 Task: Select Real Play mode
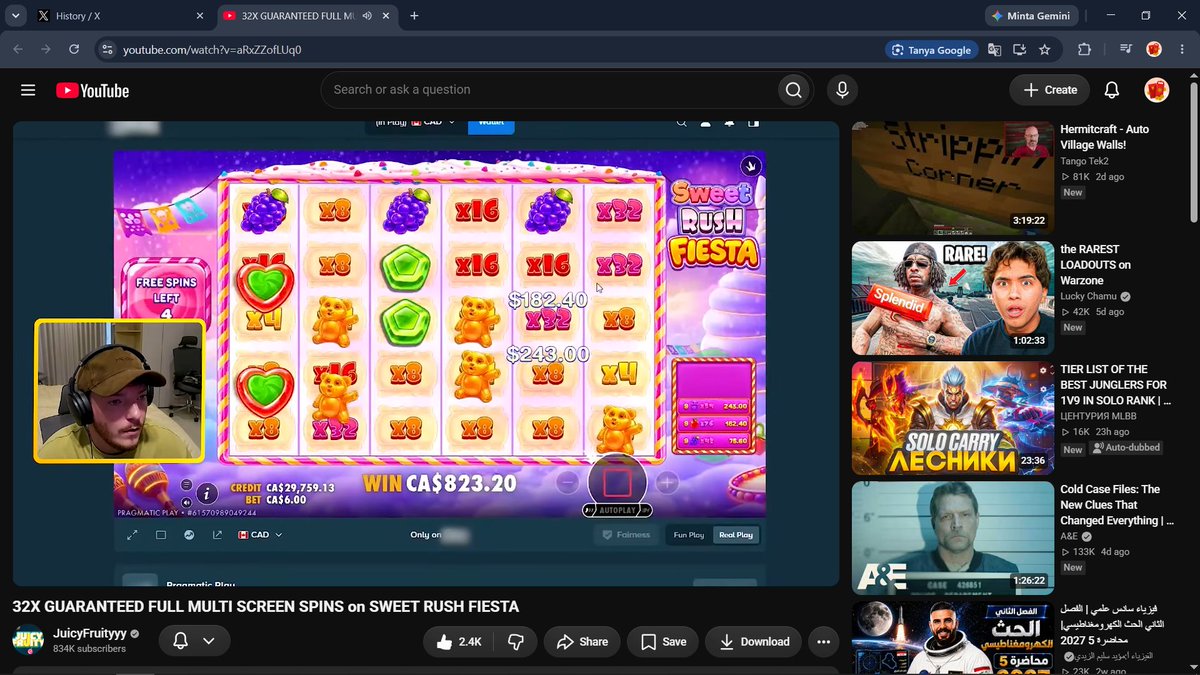[736, 535]
